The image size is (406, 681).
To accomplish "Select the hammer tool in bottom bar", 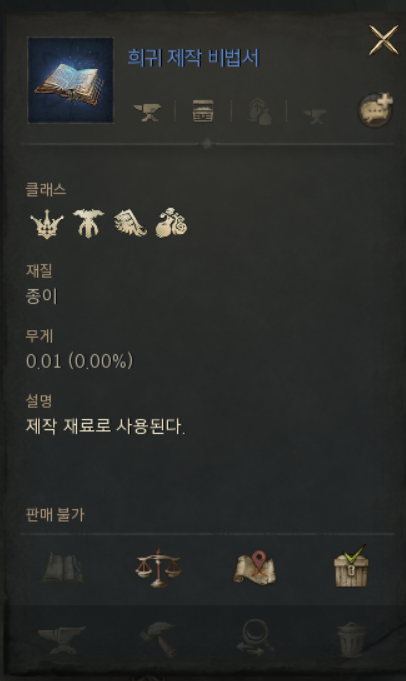I will click(158, 639).
